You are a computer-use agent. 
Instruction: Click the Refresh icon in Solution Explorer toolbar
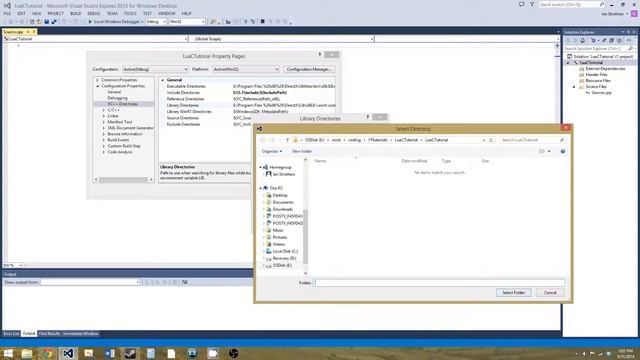tap(604, 40)
